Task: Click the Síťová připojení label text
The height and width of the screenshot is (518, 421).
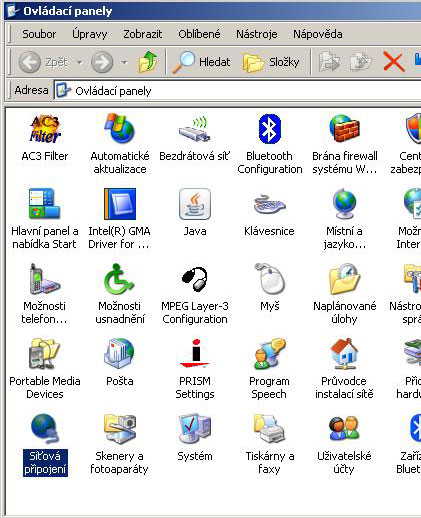Action: click(45, 463)
